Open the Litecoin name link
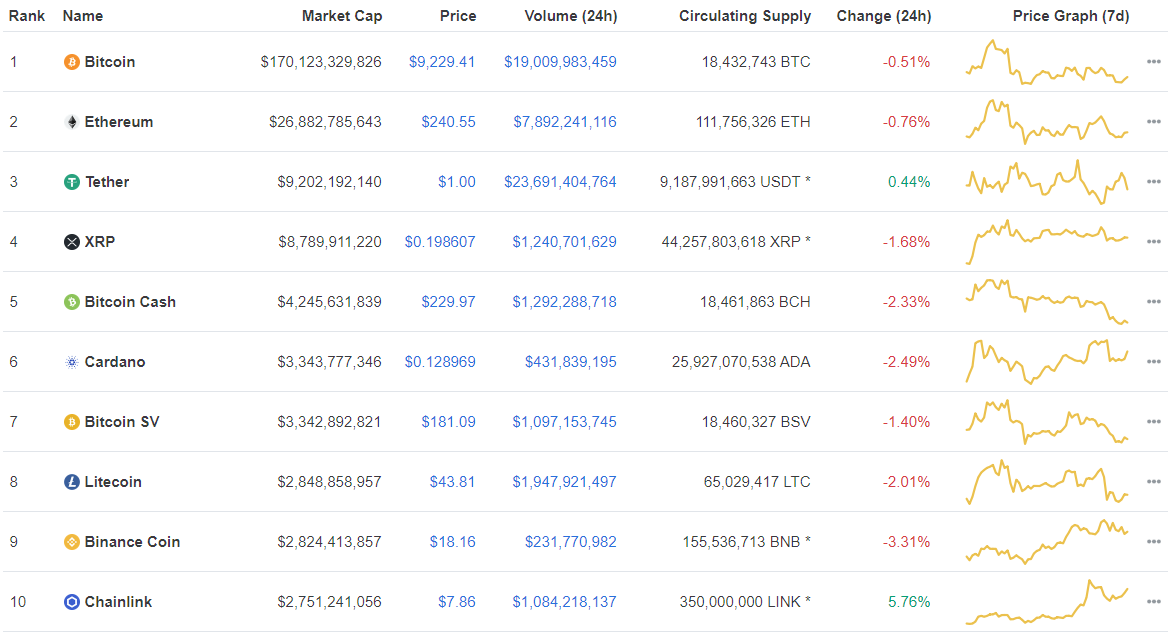The width and height of the screenshot is (1170, 637). pos(113,482)
